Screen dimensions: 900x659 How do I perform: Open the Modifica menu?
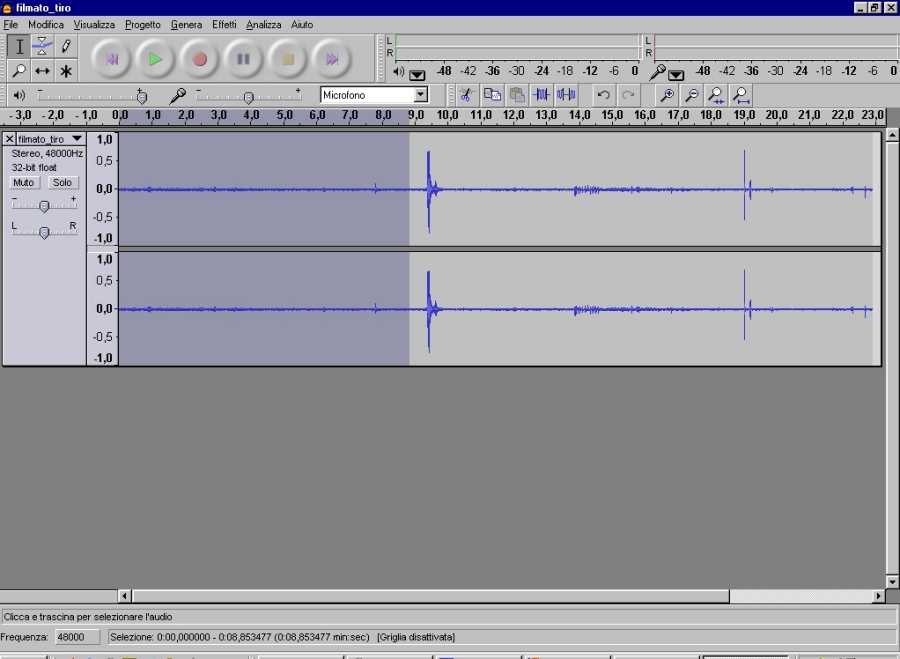46,25
